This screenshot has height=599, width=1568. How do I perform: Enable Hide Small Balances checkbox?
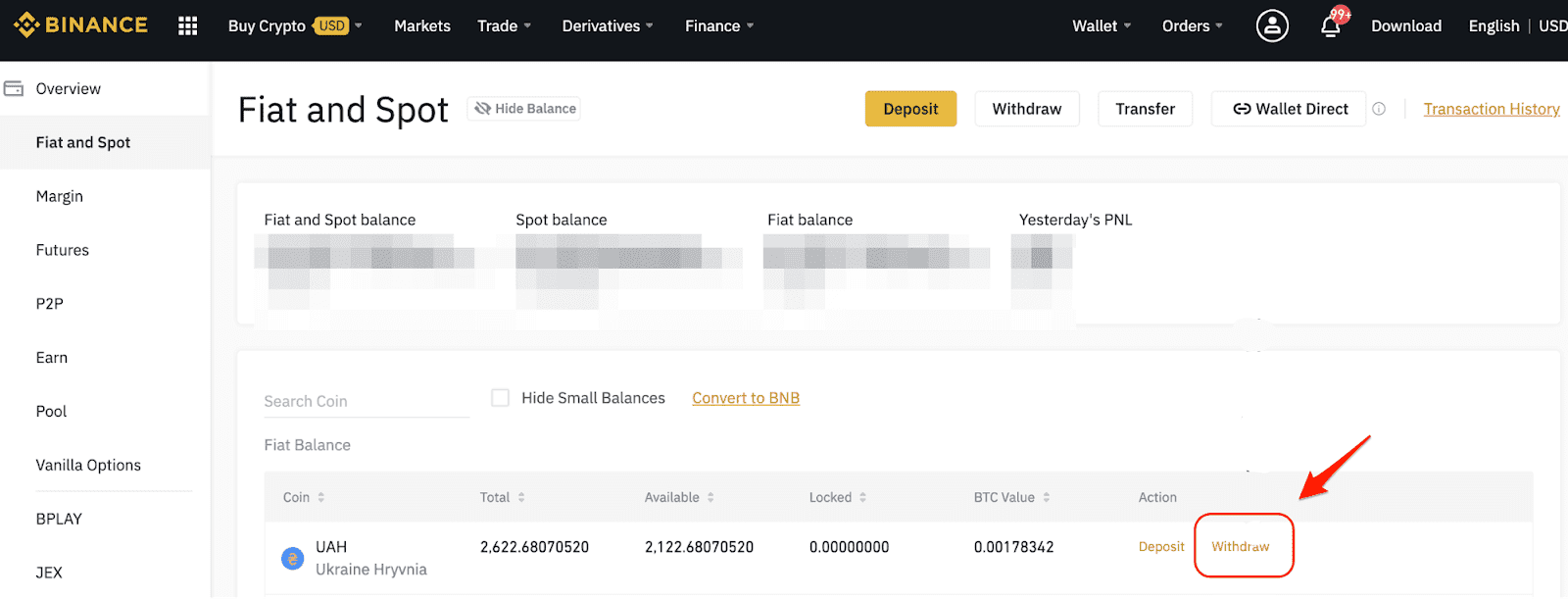[x=500, y=398]
